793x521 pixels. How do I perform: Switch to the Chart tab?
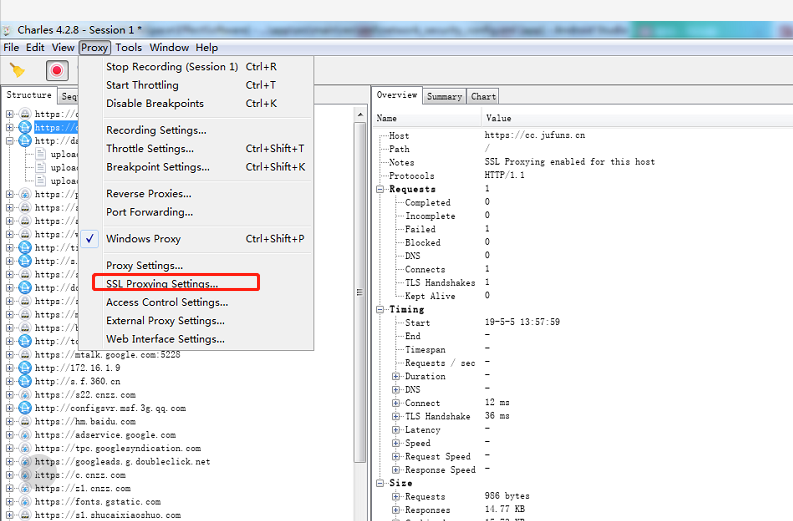pyautogui.click(x=483, y=96)
